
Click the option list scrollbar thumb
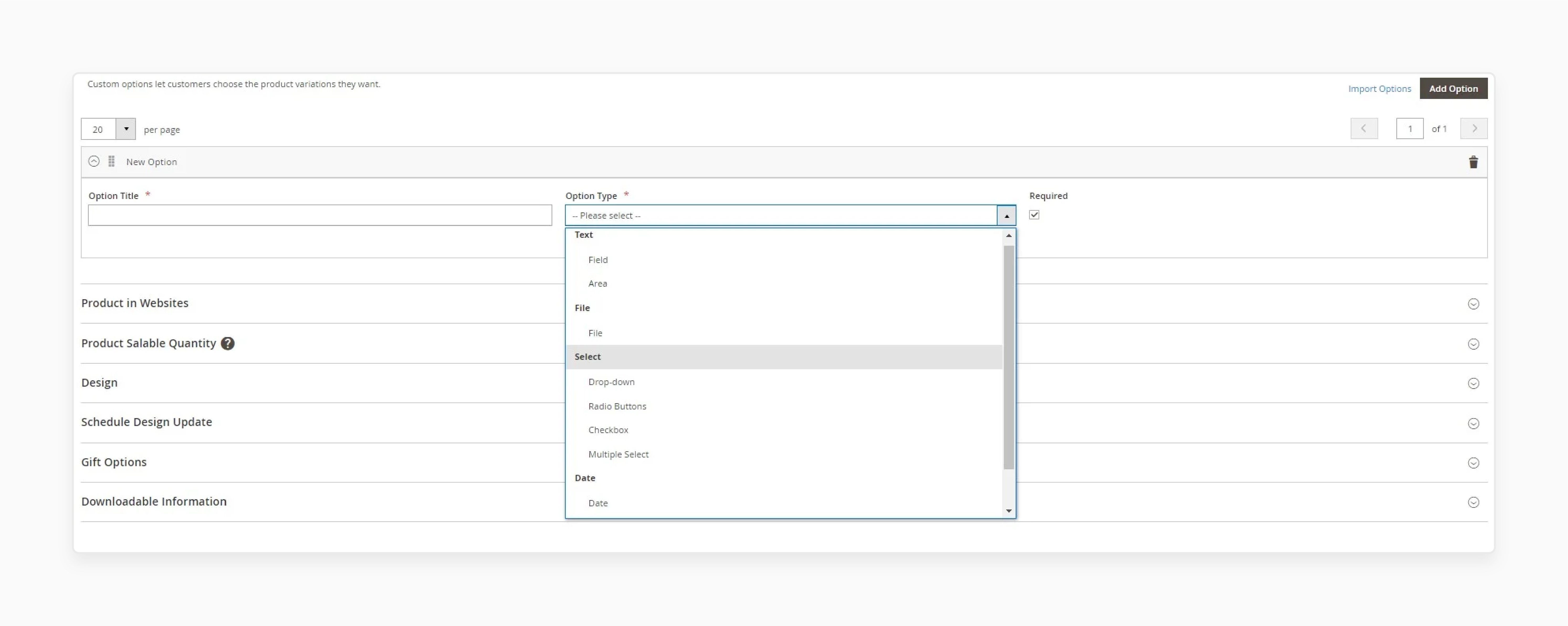(x=1009, y=357)
